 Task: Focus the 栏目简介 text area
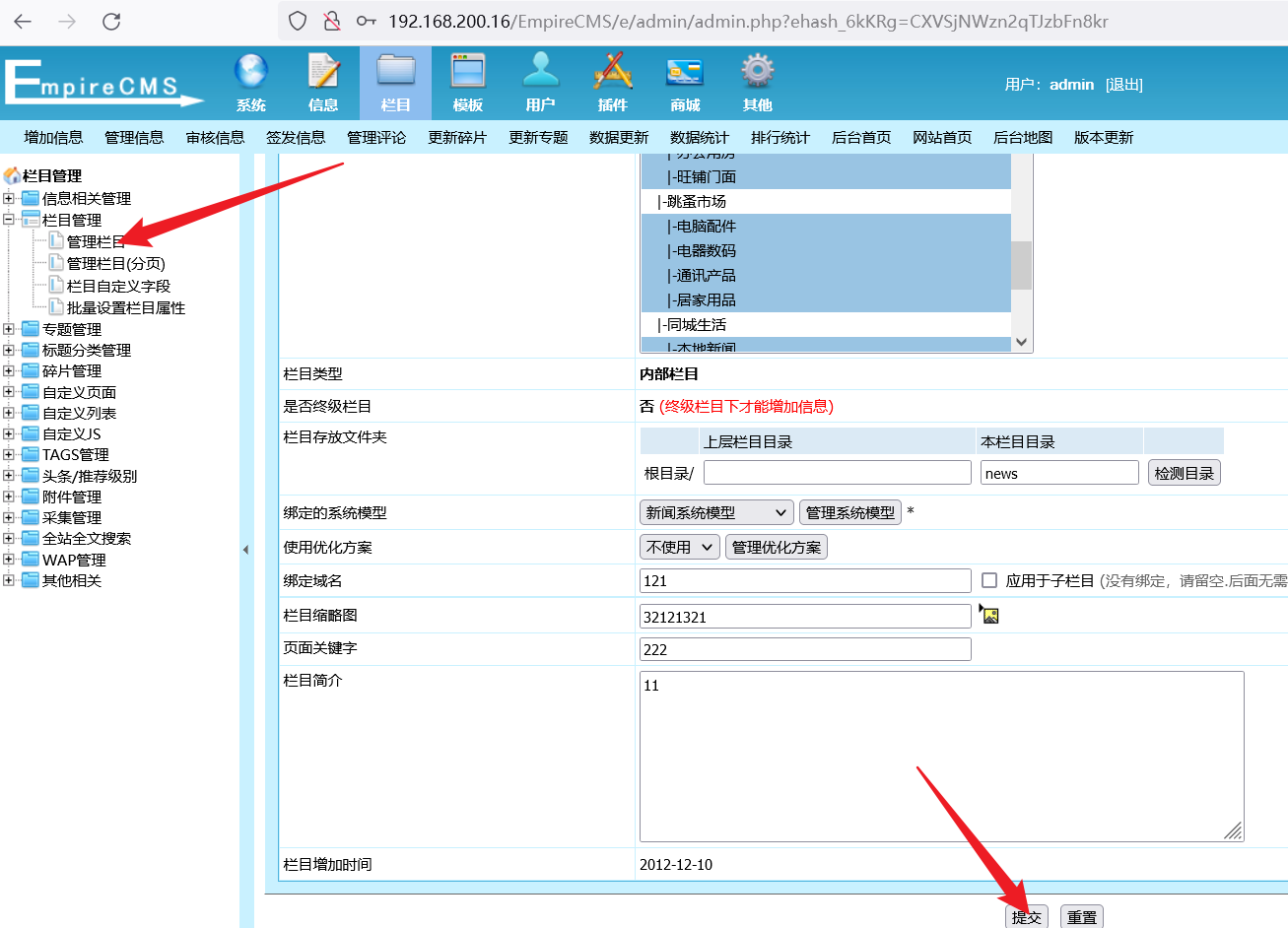(x=941, y=757)
